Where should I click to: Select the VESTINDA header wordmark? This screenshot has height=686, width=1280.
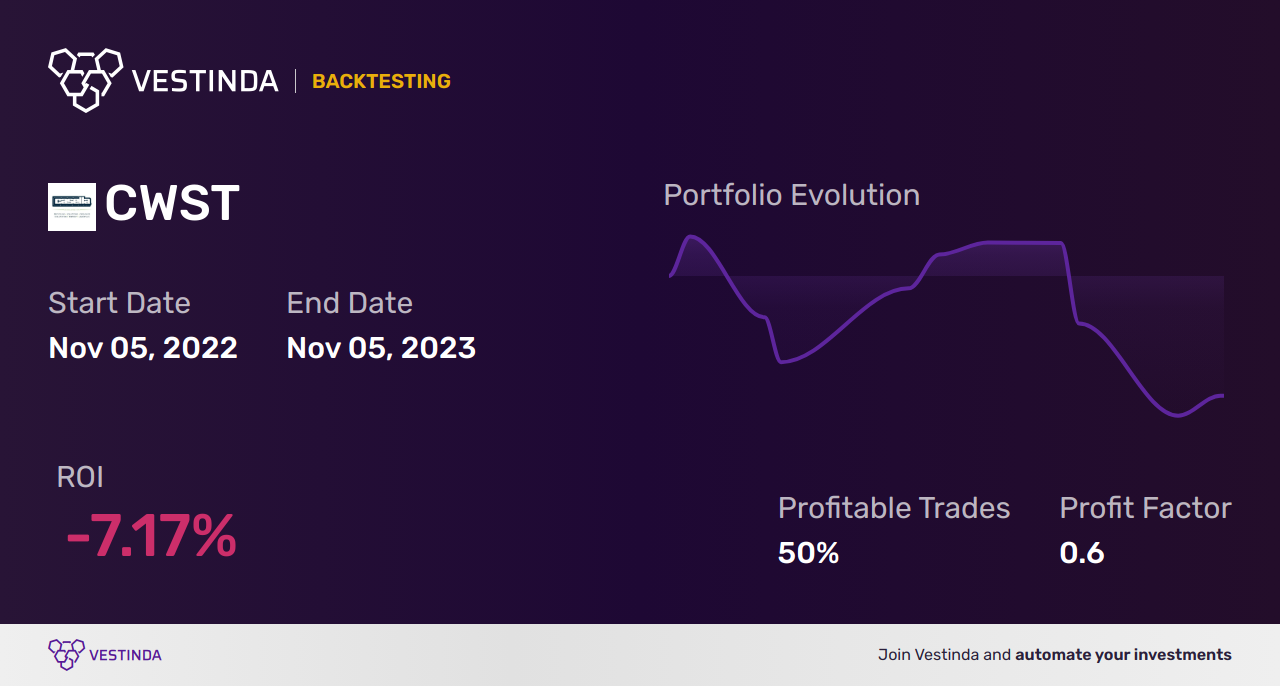(205, 81)
